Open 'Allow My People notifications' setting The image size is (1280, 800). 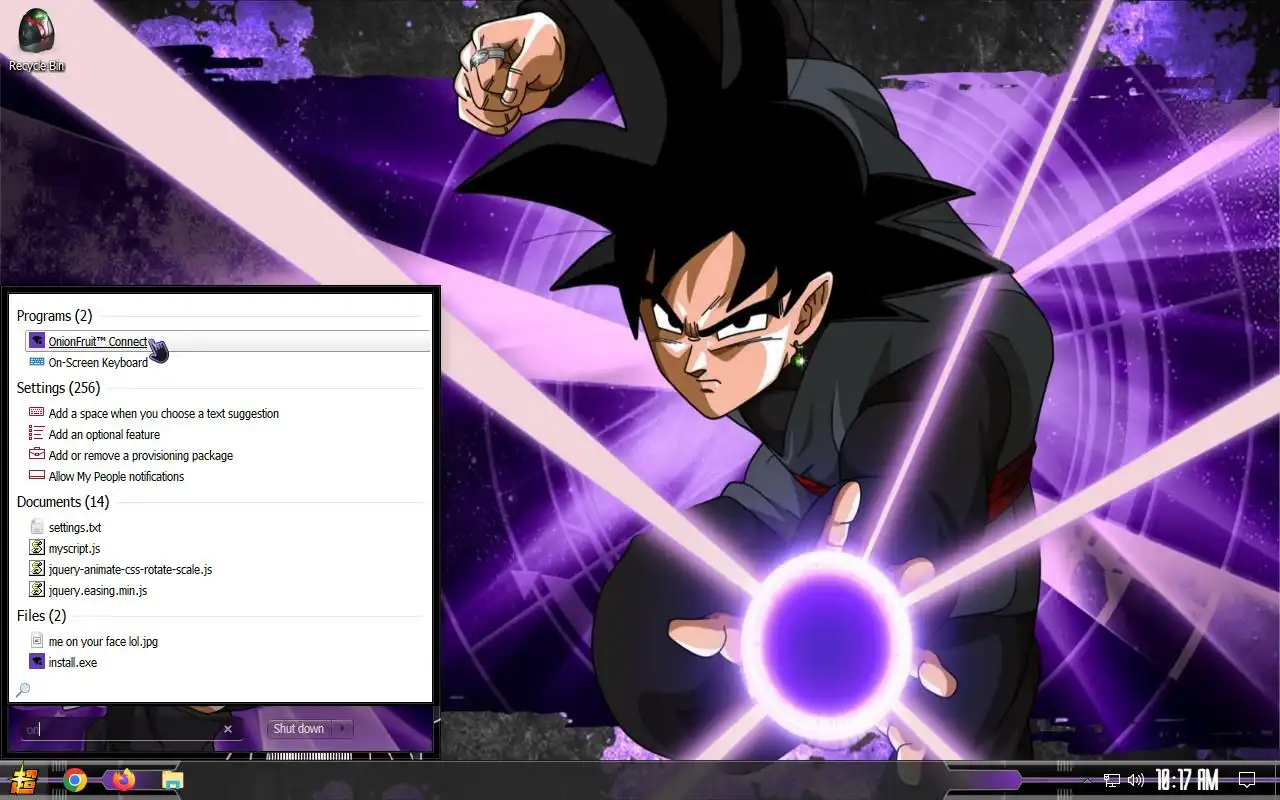116,476
